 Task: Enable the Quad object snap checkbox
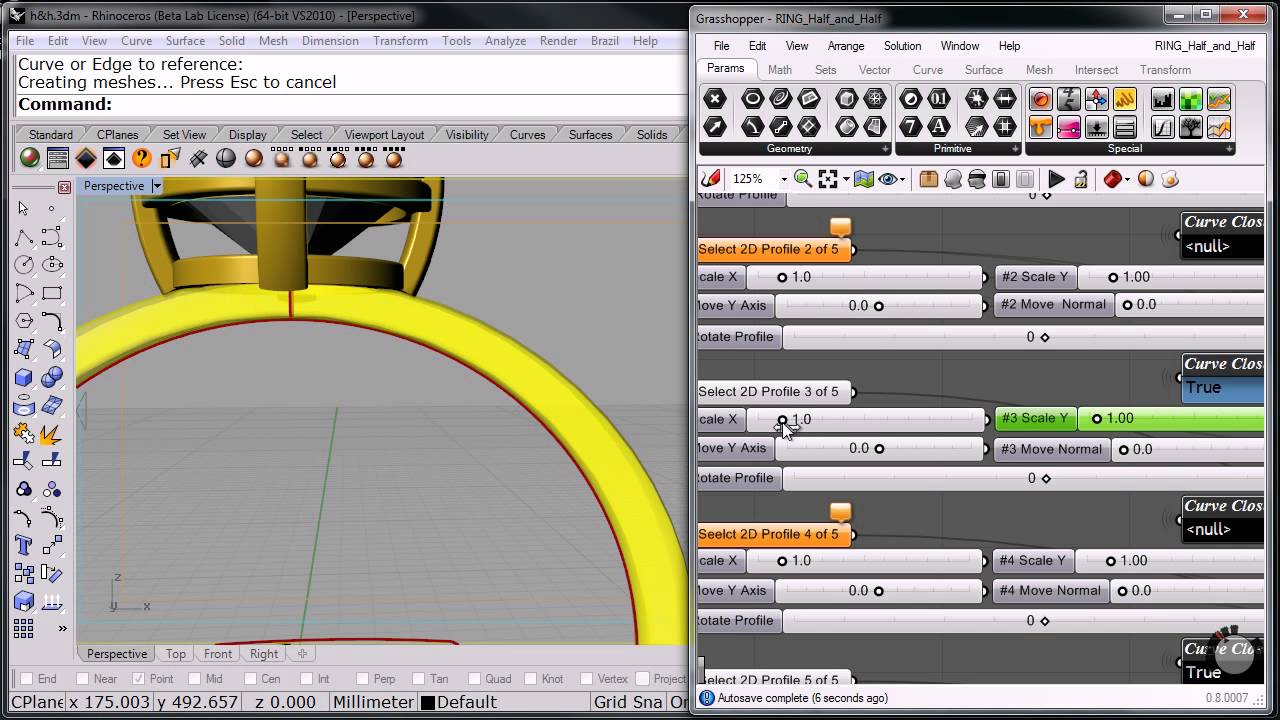coord(474,679)
